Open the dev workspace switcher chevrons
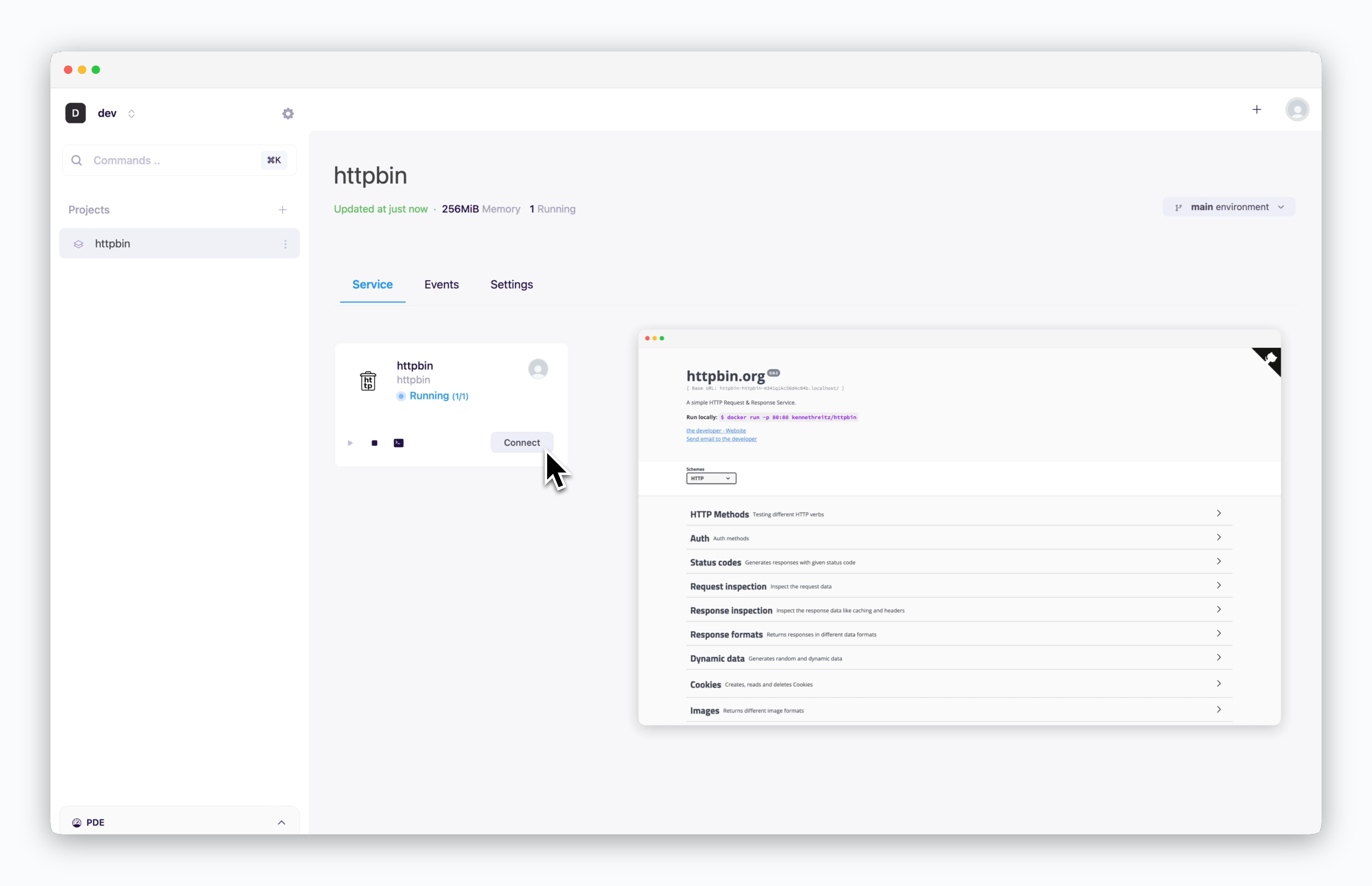Viewport: 1372px width, 886px height. [131, 113]
